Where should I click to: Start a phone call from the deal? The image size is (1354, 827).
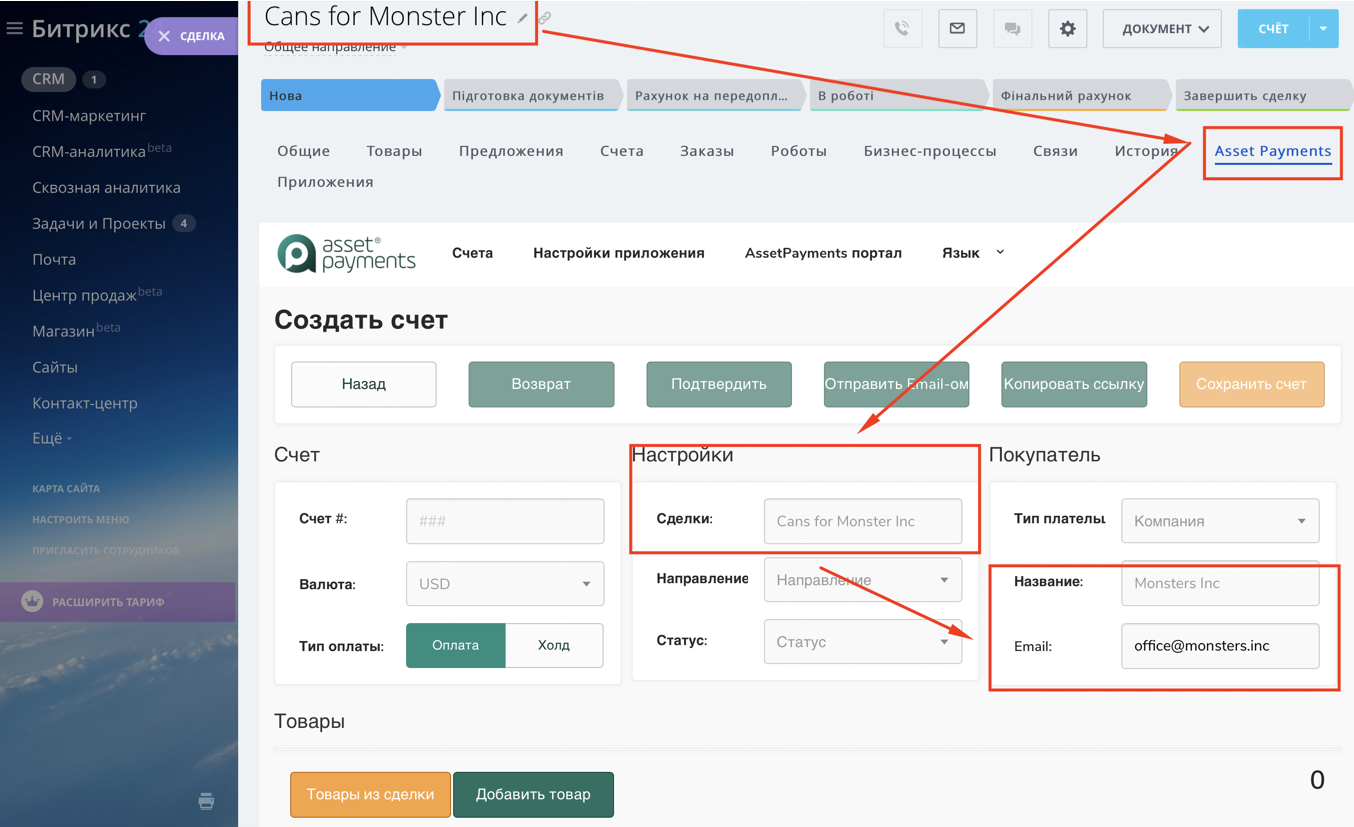coord(902,29)
